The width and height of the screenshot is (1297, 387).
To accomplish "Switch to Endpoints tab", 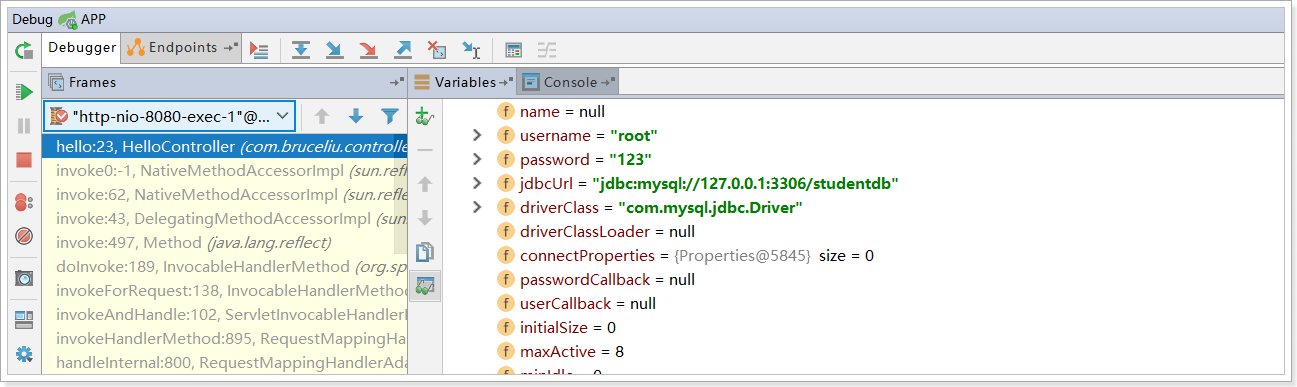I will coord(181,47).
